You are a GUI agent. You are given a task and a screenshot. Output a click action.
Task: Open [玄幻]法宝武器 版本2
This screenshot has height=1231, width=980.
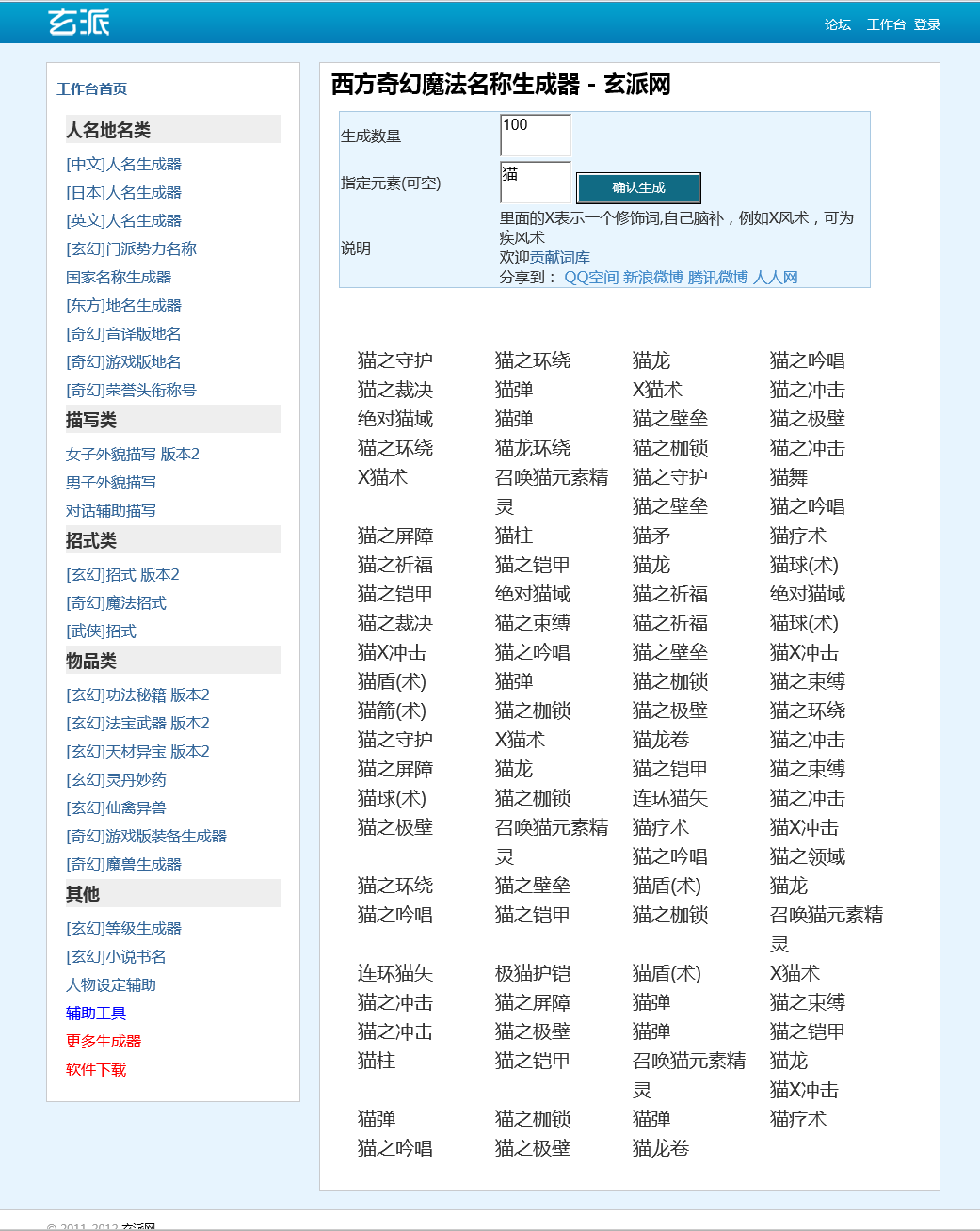(x=137, y=723)
